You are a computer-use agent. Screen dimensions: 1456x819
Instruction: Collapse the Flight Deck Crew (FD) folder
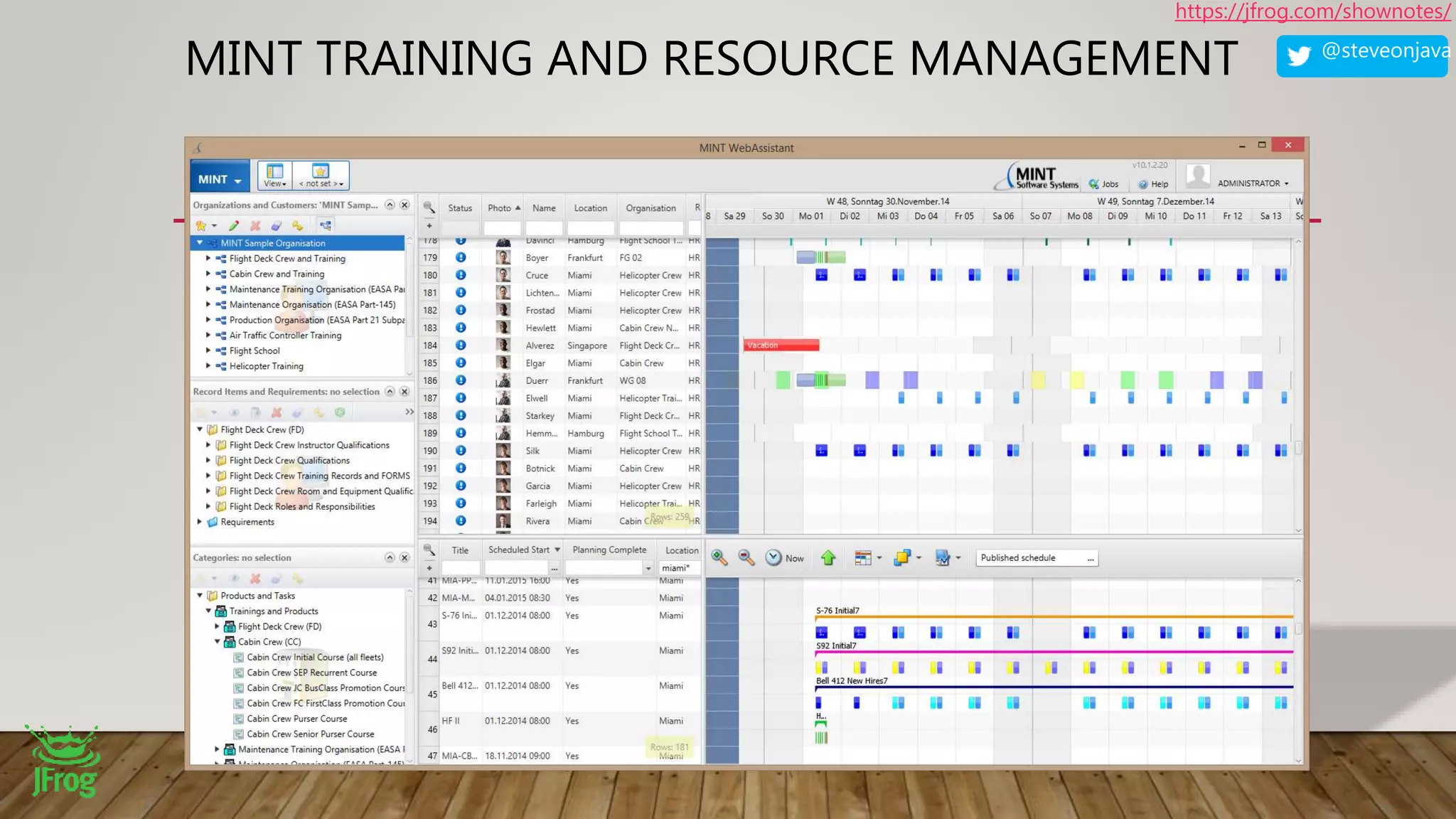[200, 429]
